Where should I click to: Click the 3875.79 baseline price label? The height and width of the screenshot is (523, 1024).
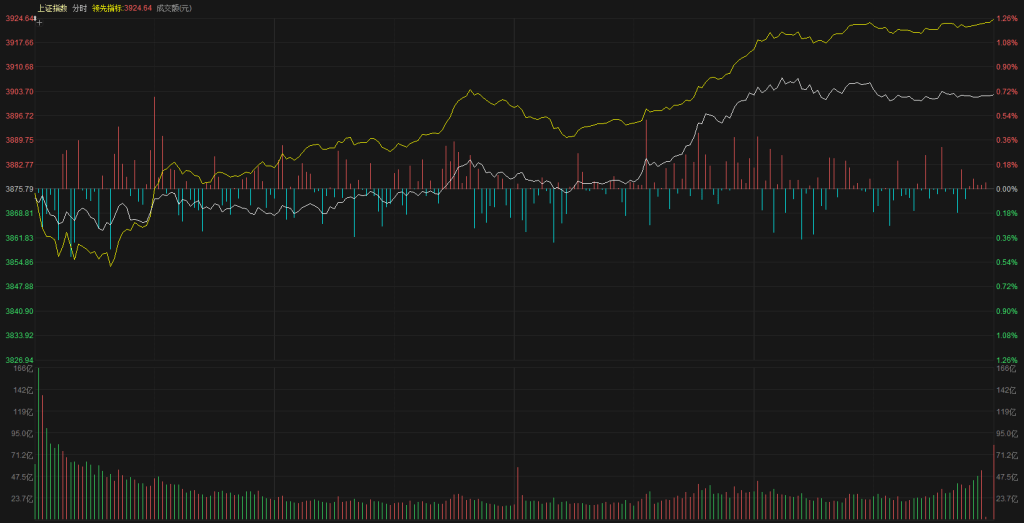tap(19, 189)
